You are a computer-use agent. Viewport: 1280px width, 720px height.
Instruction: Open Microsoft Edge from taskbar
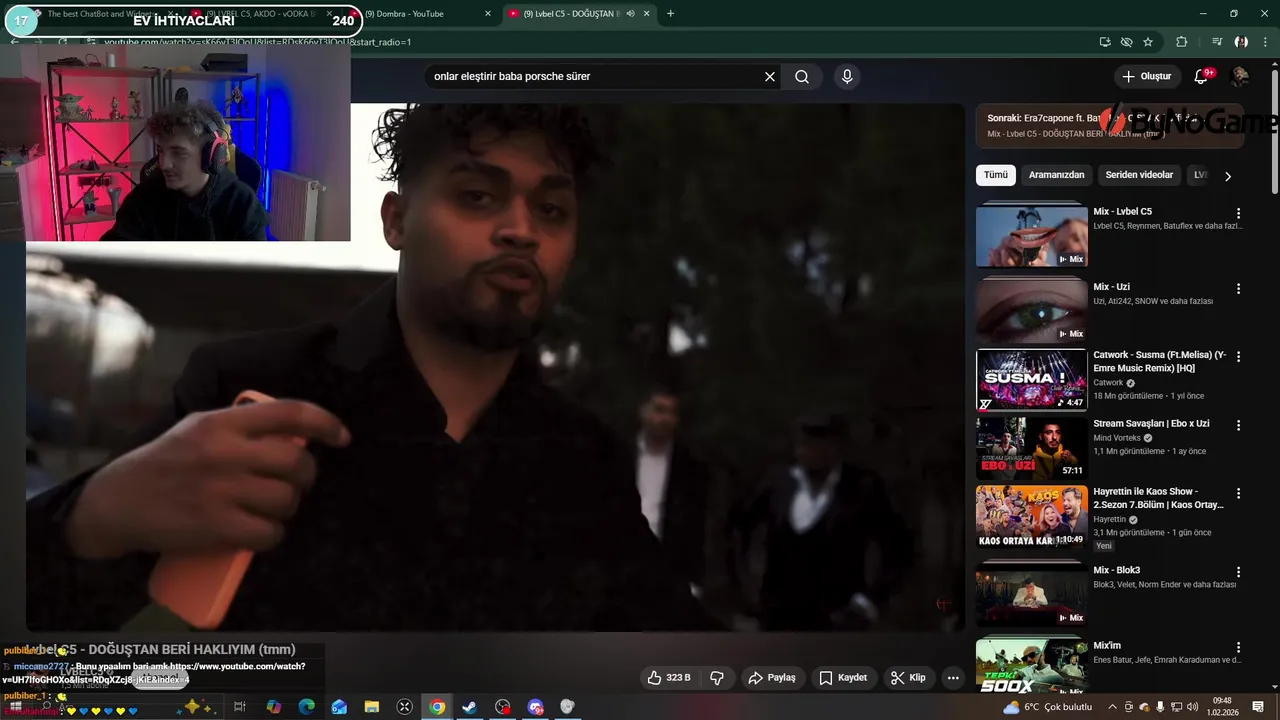click(306, 707)
